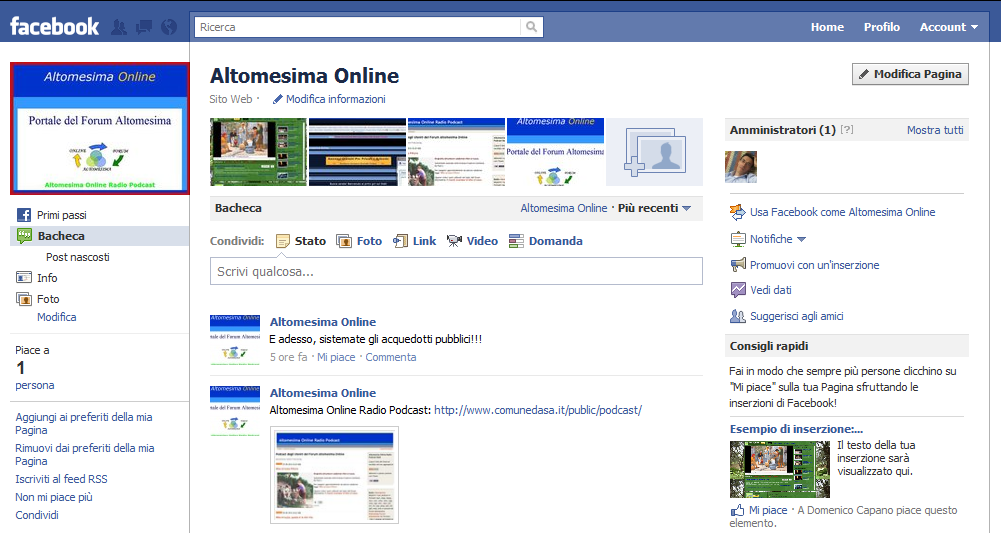Select Bacheca in the left sidebar

pyautogui.click(x=100, y=236)
